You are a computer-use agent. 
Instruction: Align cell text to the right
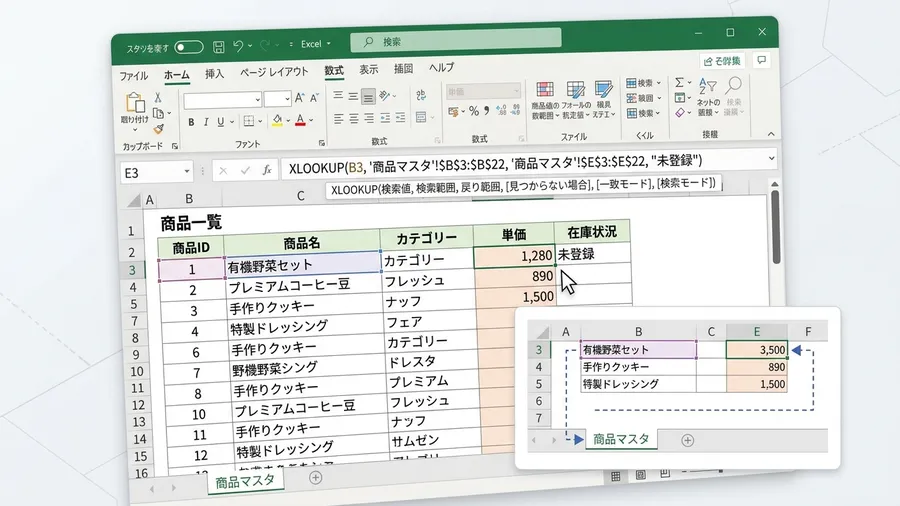pos(369,118)
